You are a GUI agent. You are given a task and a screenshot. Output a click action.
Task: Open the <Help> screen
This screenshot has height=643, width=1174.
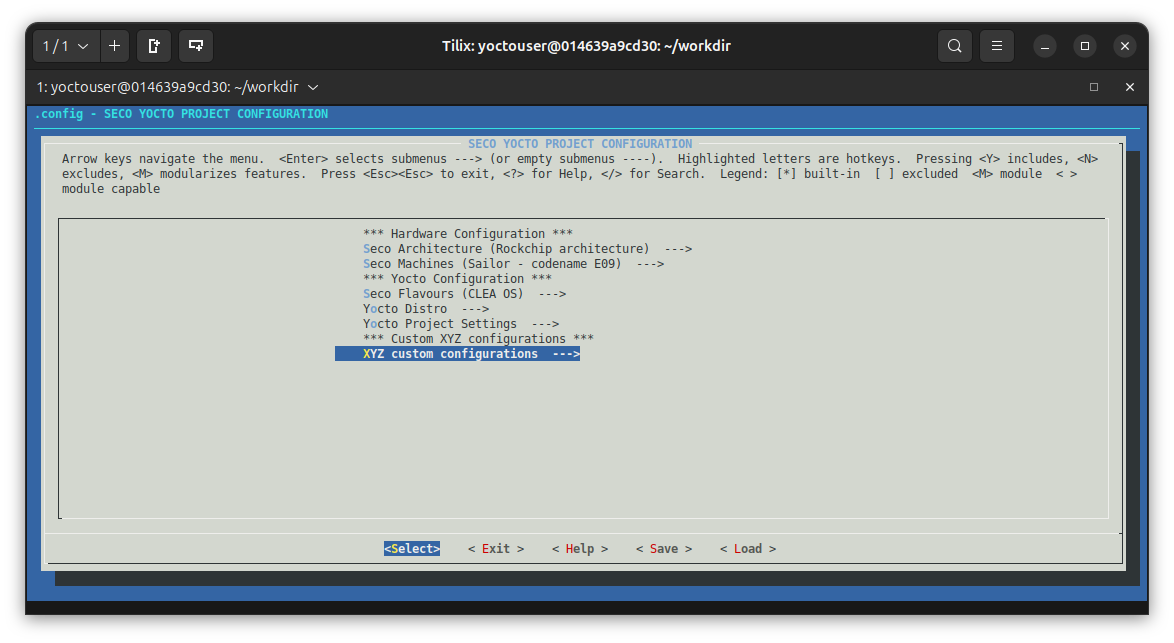(x=580, y=548)
